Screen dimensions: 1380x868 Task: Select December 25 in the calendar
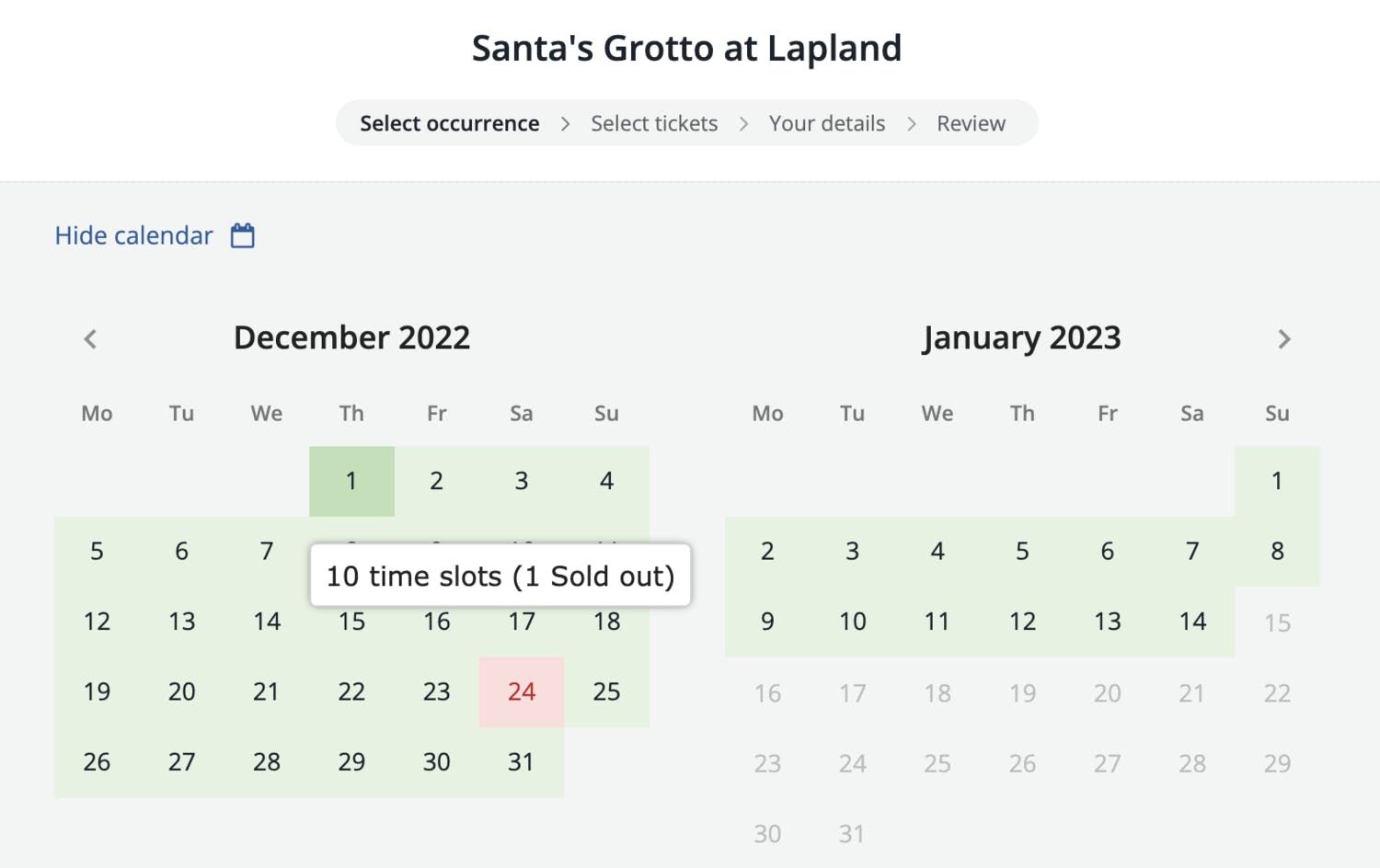click(606, 691)
